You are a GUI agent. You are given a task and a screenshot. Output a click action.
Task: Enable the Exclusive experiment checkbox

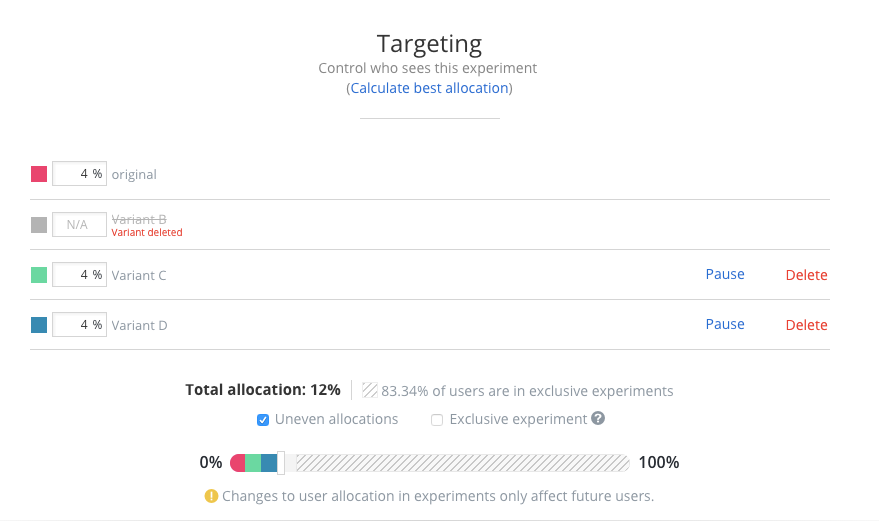coord(437,420)
